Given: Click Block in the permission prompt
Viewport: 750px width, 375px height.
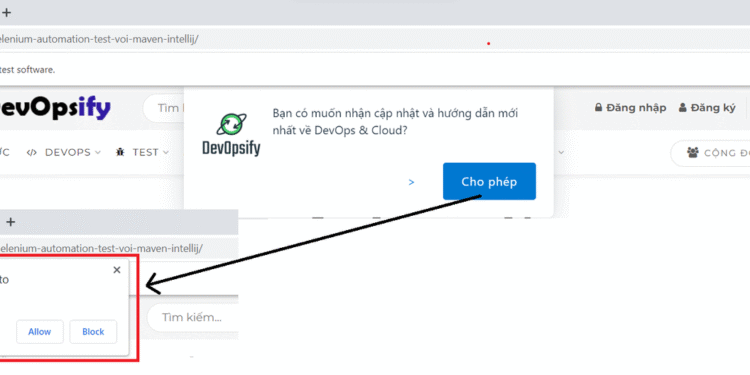Looking at the screenshot, I should (x=93, y=332).
